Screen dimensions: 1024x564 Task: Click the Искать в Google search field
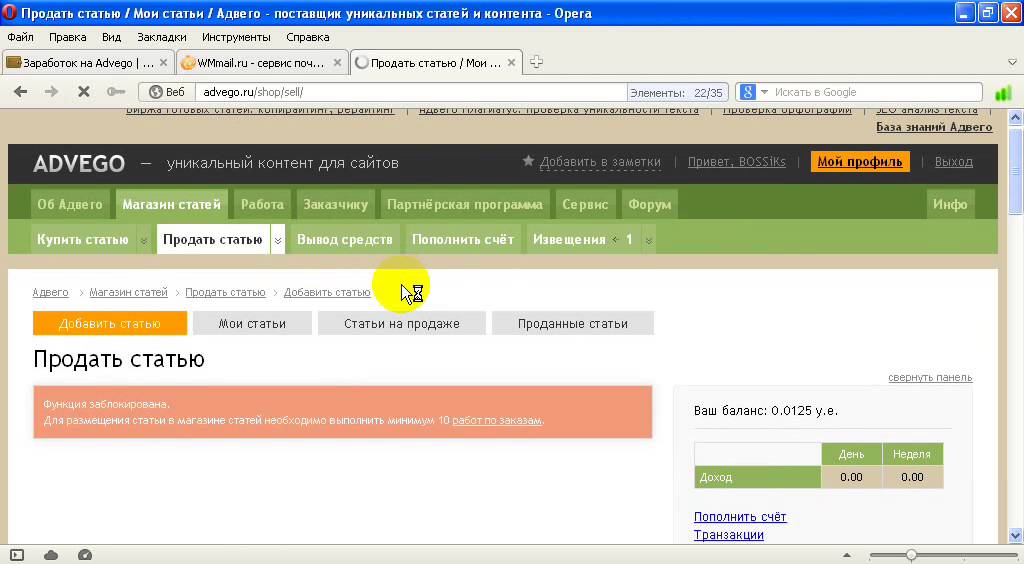click(876, 92)
